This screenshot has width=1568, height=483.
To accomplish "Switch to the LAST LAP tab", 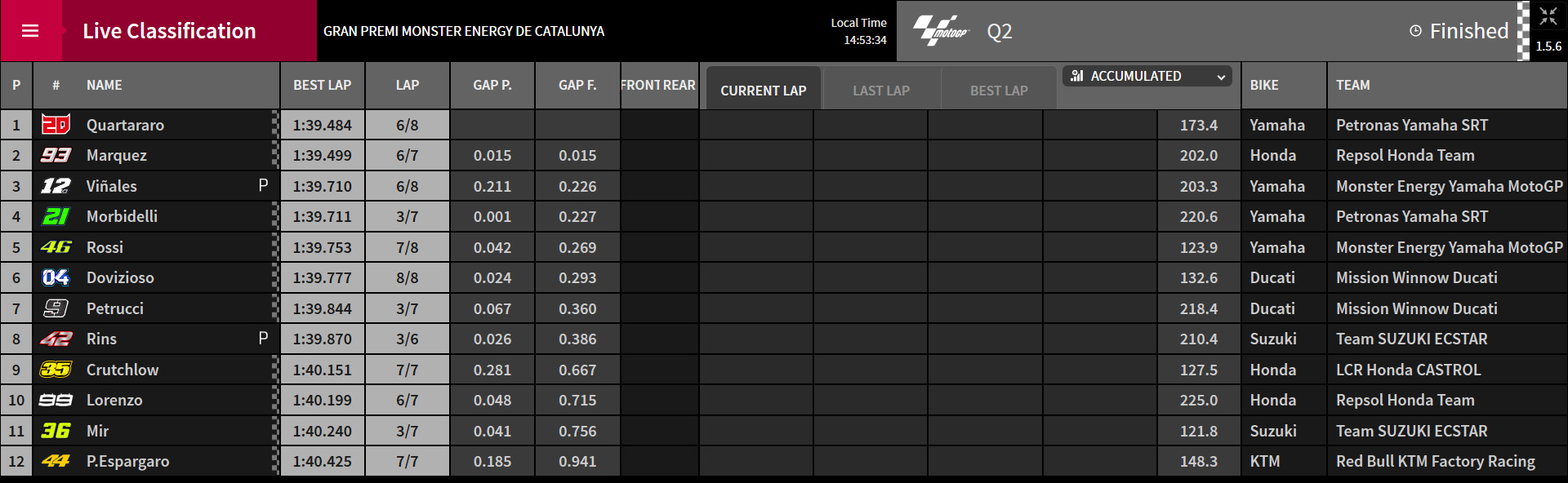I will click(881, 91).
